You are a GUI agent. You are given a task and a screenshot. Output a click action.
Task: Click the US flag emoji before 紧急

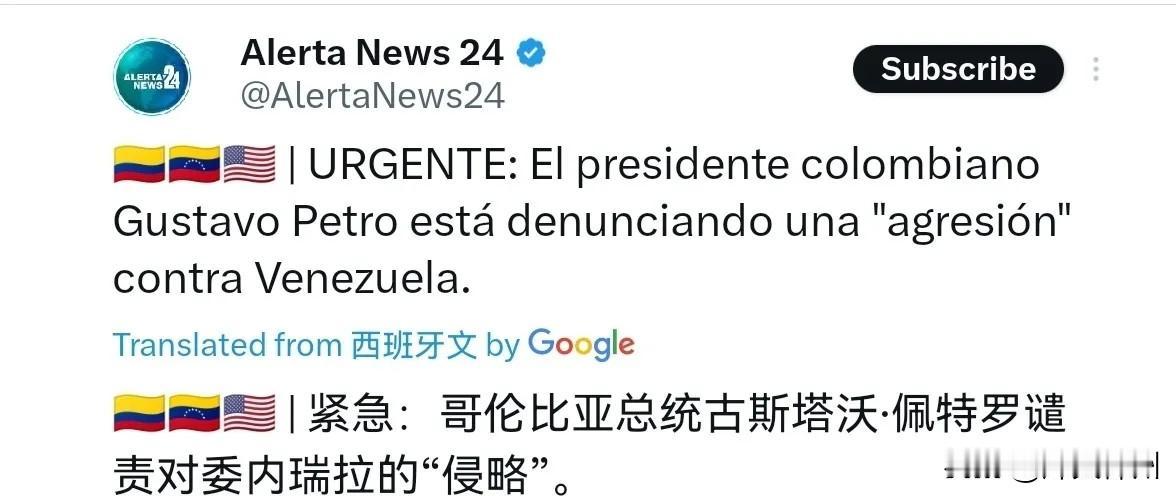[250, 414]
